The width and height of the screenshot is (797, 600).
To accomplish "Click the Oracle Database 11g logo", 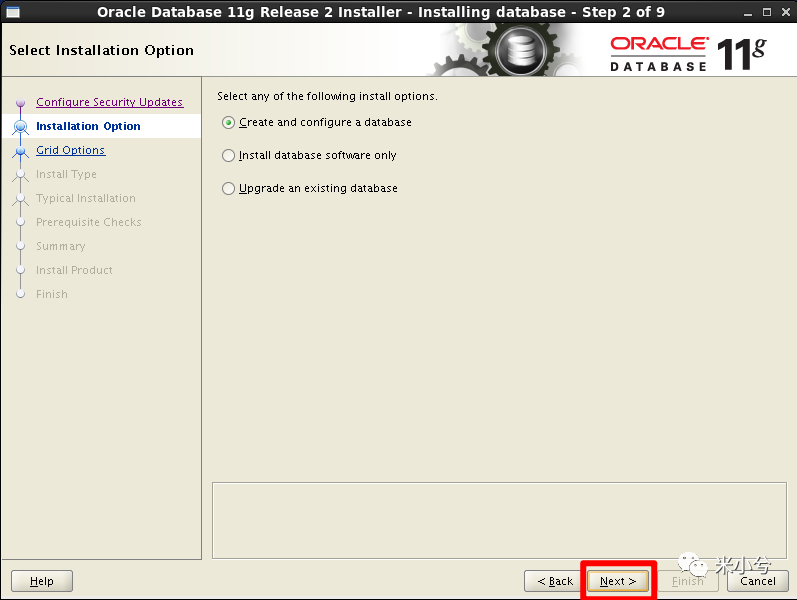I will point(688,53).
